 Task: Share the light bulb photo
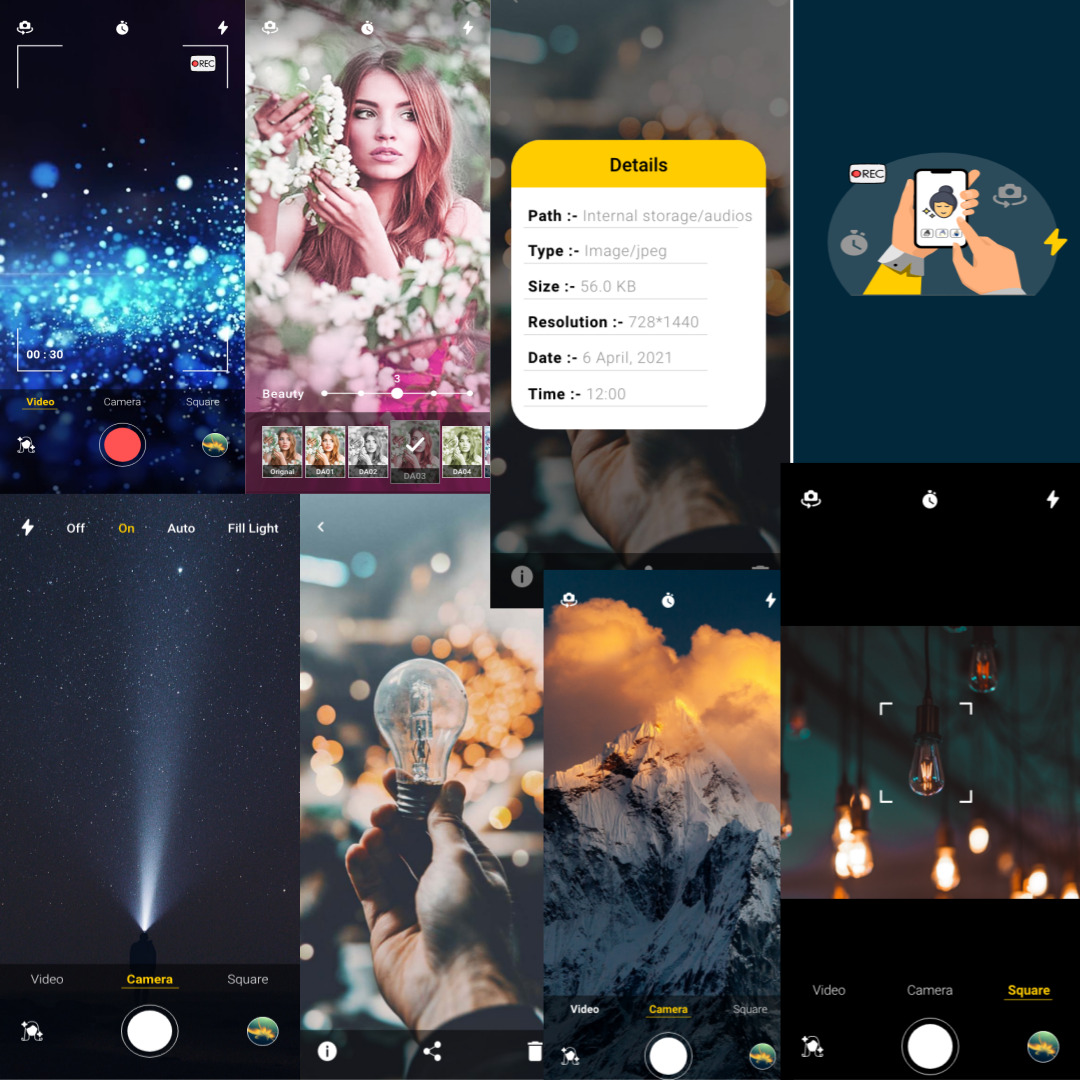(432, 1051)
